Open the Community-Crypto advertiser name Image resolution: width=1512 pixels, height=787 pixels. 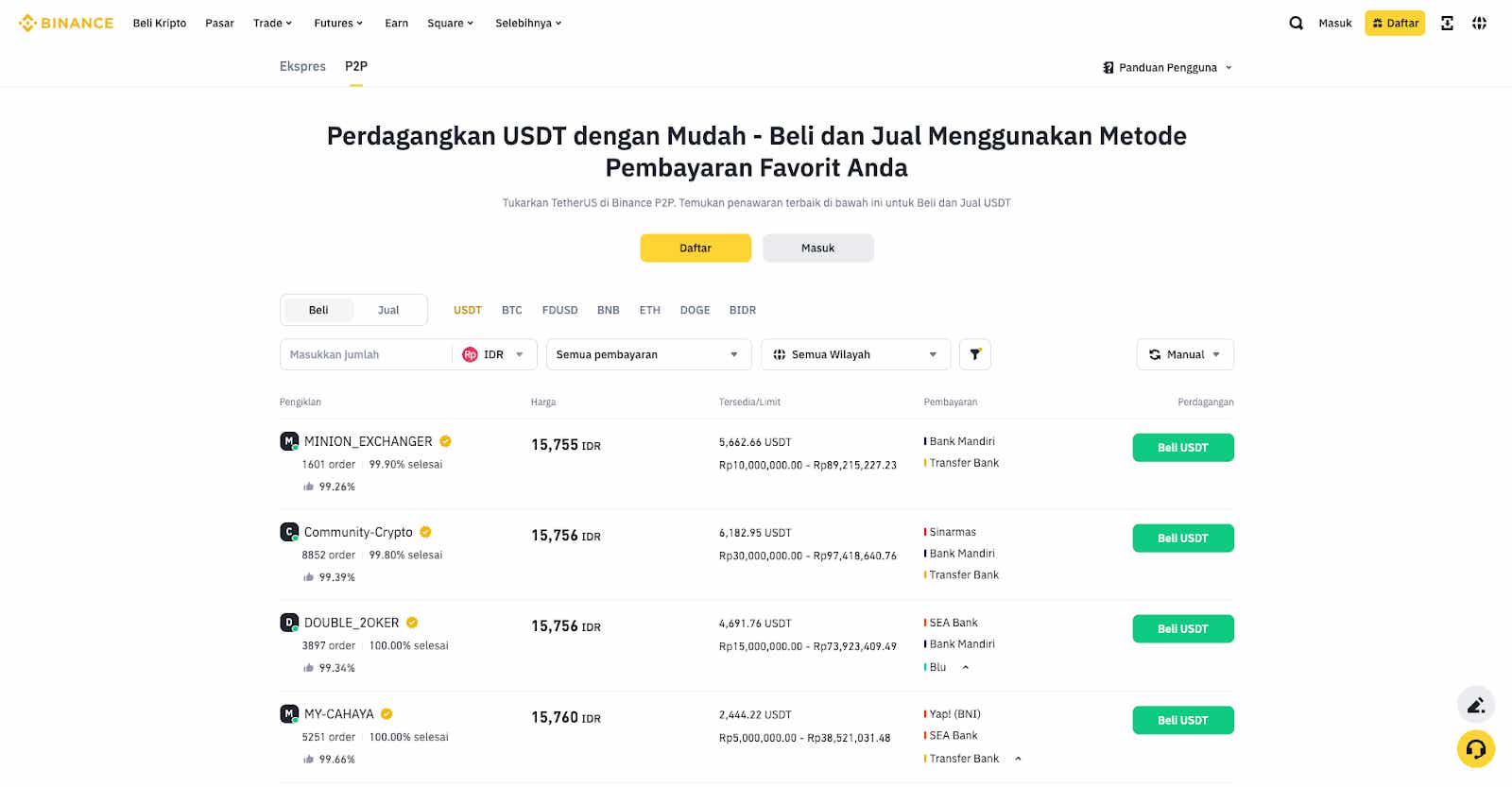pos(358,532)
